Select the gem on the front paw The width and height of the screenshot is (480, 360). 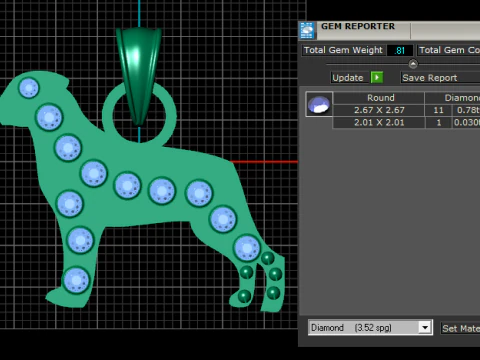76,280
